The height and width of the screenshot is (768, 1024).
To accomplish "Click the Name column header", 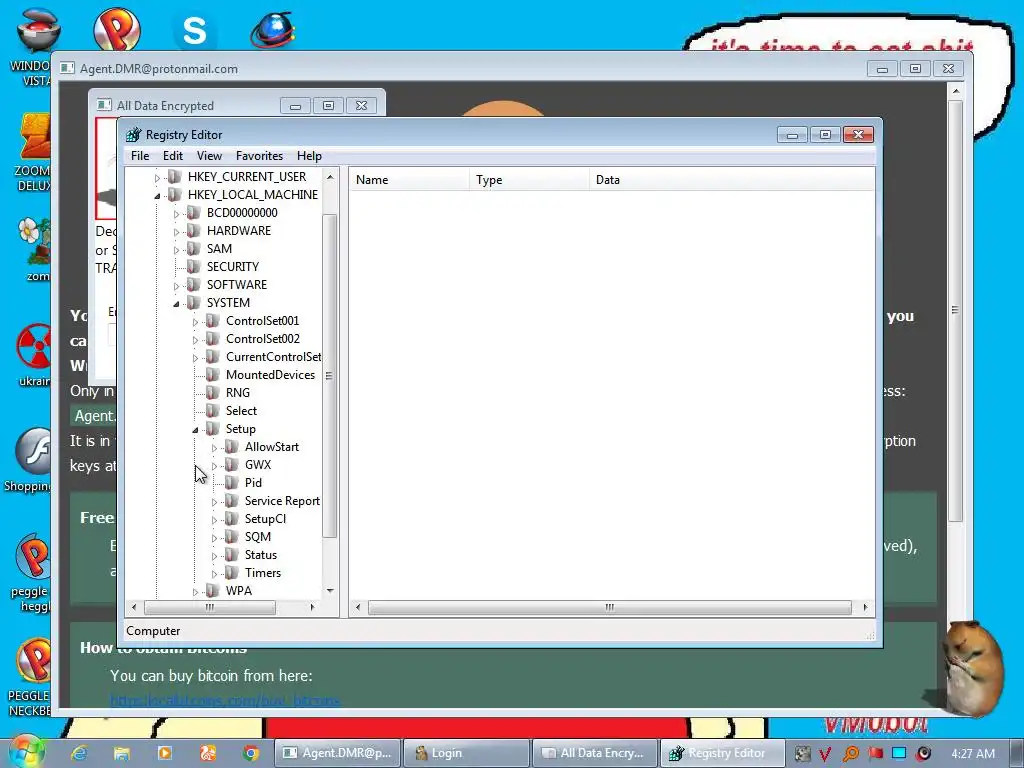I will pos(409,180).
